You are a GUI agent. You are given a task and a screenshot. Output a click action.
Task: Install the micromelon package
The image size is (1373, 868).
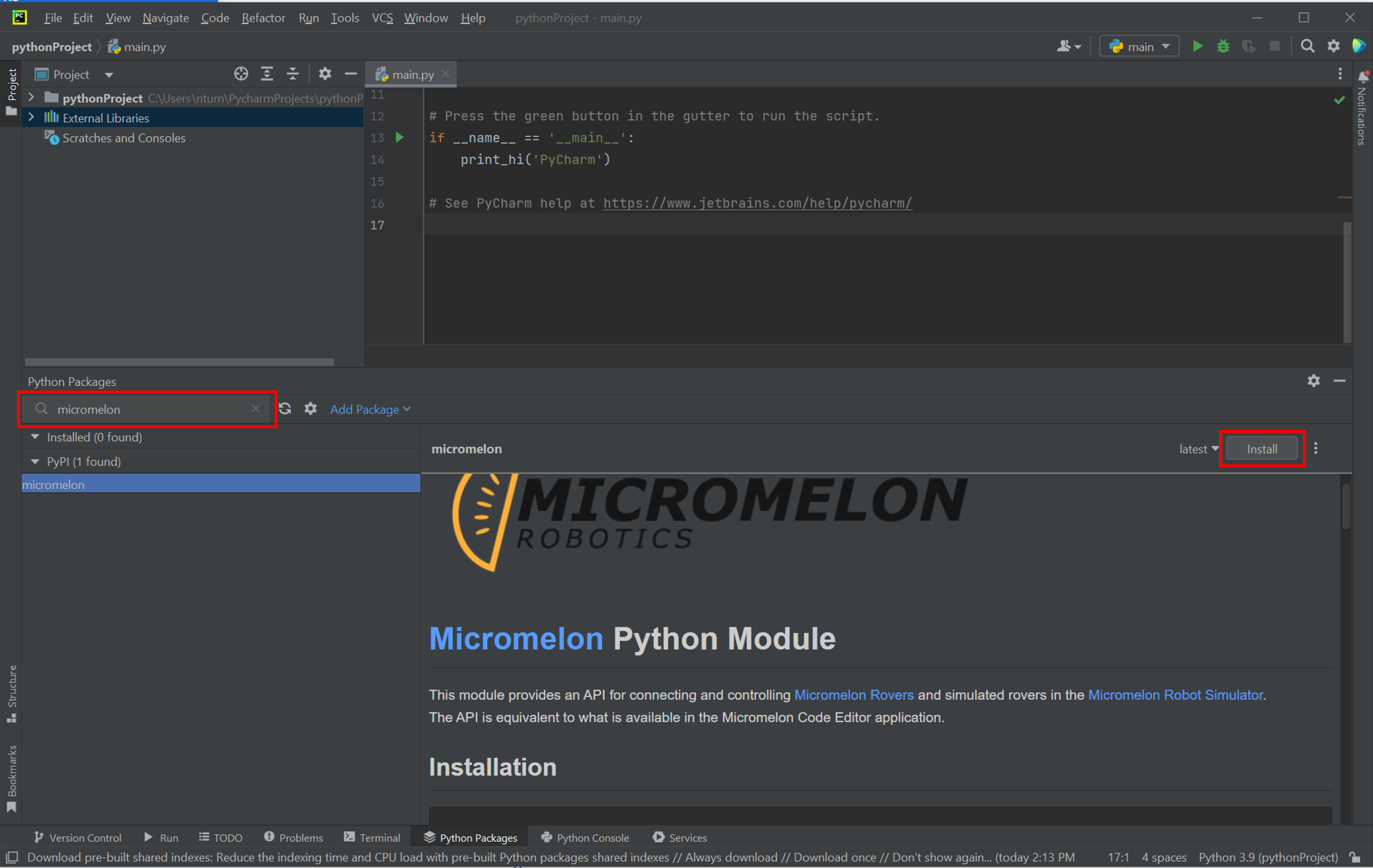click(x=1261, y=448)
